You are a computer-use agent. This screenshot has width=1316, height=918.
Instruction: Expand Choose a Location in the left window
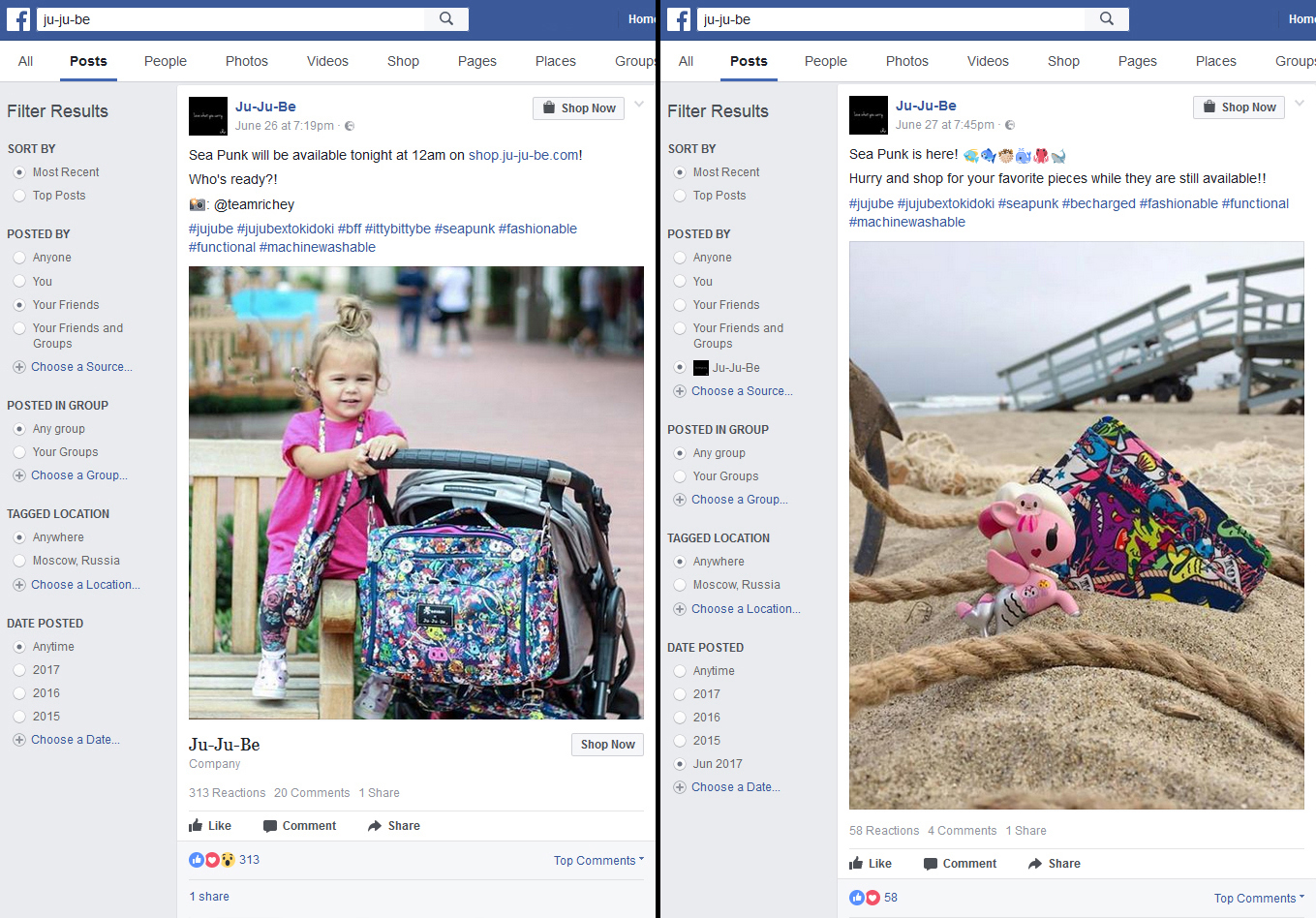(x=77, y=585)
